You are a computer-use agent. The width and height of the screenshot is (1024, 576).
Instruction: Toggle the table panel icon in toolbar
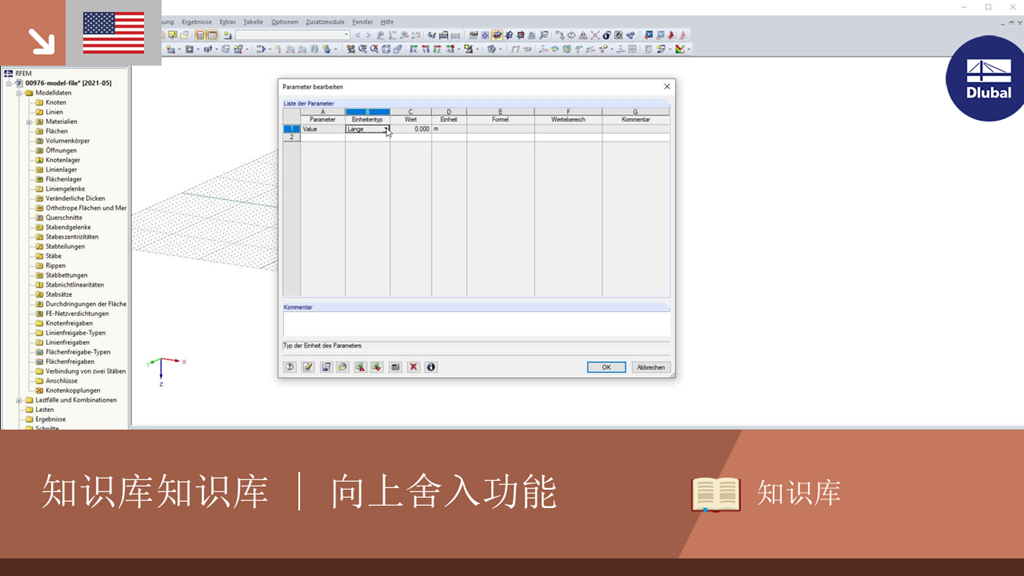point(212,35)
